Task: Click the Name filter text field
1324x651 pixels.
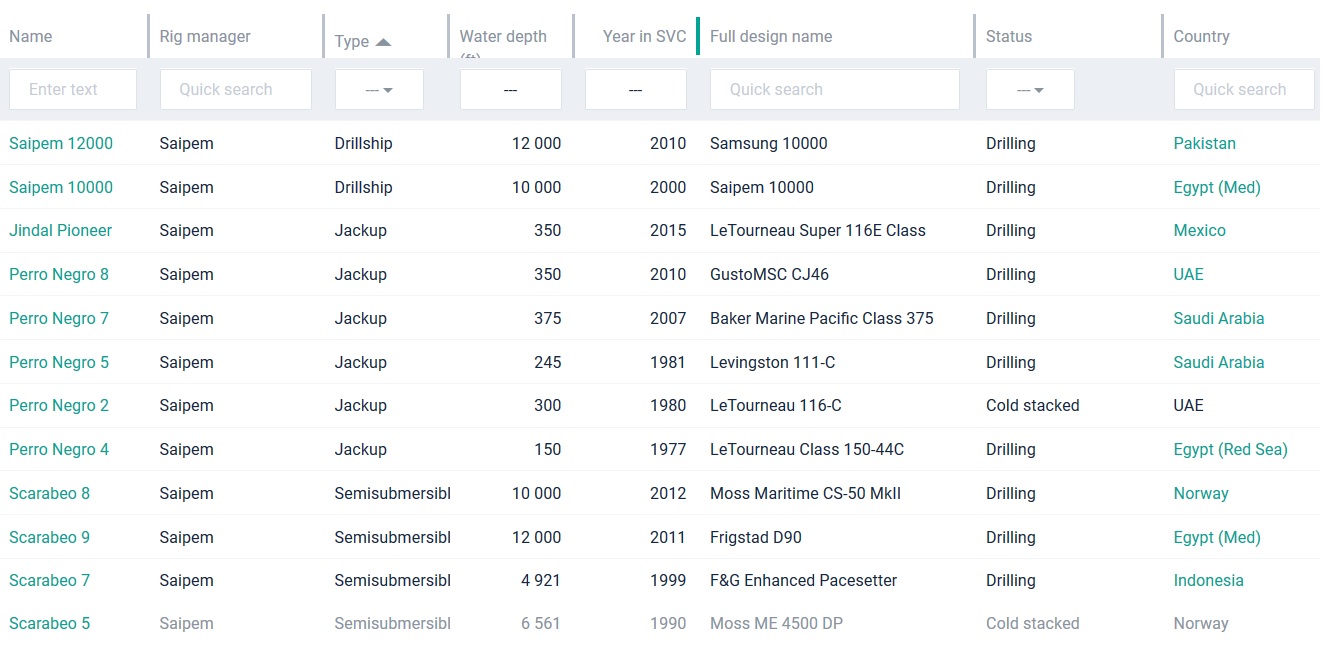Action: coord(73,90)
